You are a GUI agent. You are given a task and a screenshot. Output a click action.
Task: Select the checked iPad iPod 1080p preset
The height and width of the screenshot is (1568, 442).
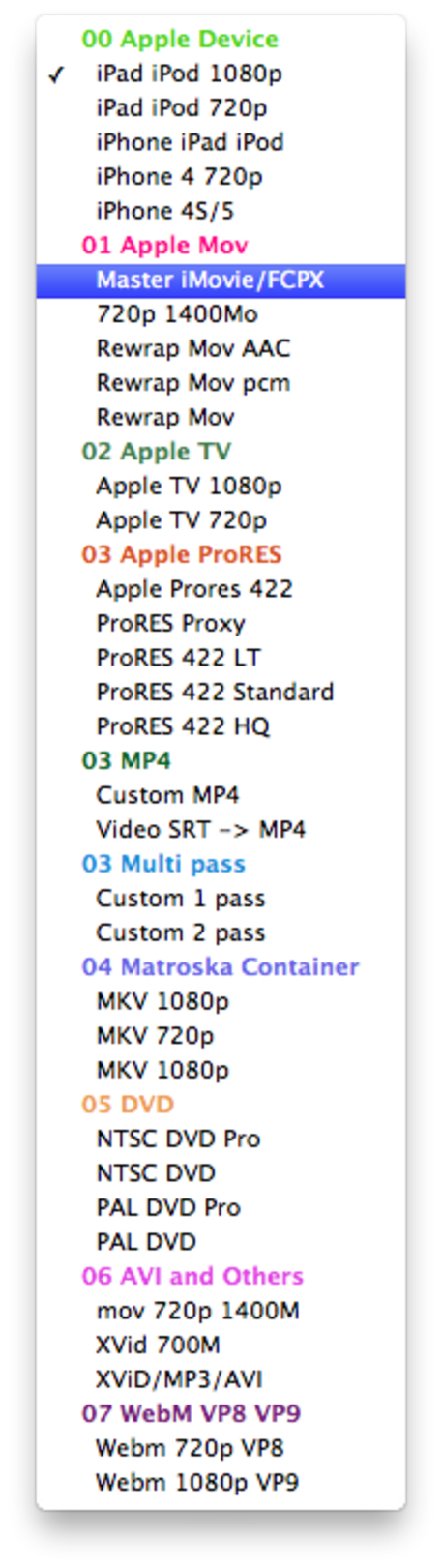[x=221, y=74]
